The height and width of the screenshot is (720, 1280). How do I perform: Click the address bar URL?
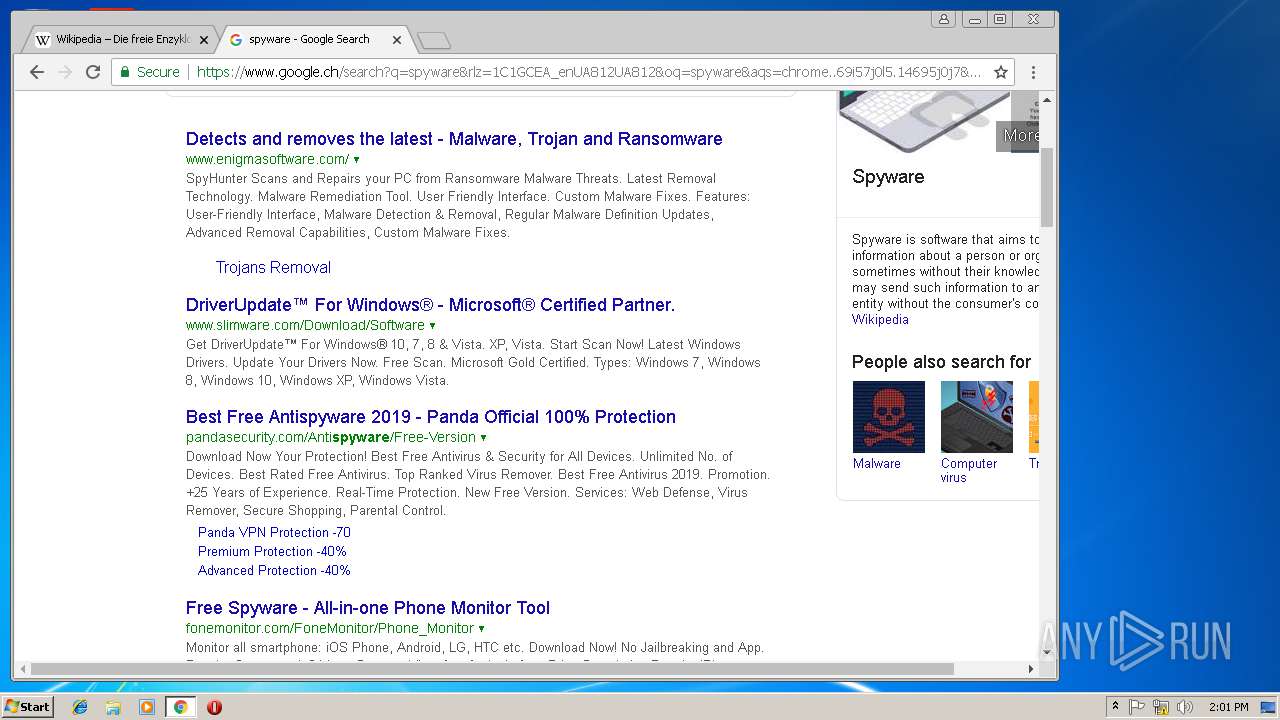coord(590,72)
